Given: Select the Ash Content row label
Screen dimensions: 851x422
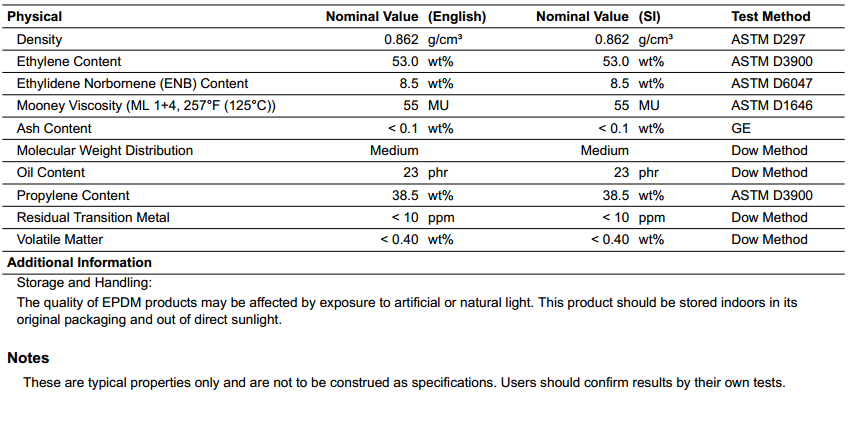Looking at the screenshot, I should pos(54,128).
